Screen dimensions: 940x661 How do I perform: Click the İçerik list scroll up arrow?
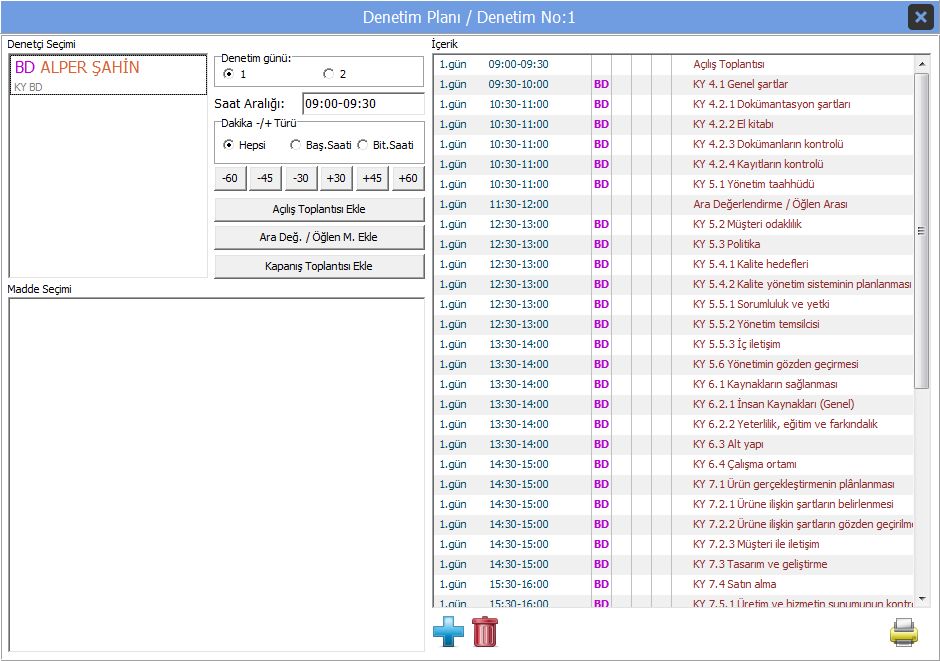[921, 64]
